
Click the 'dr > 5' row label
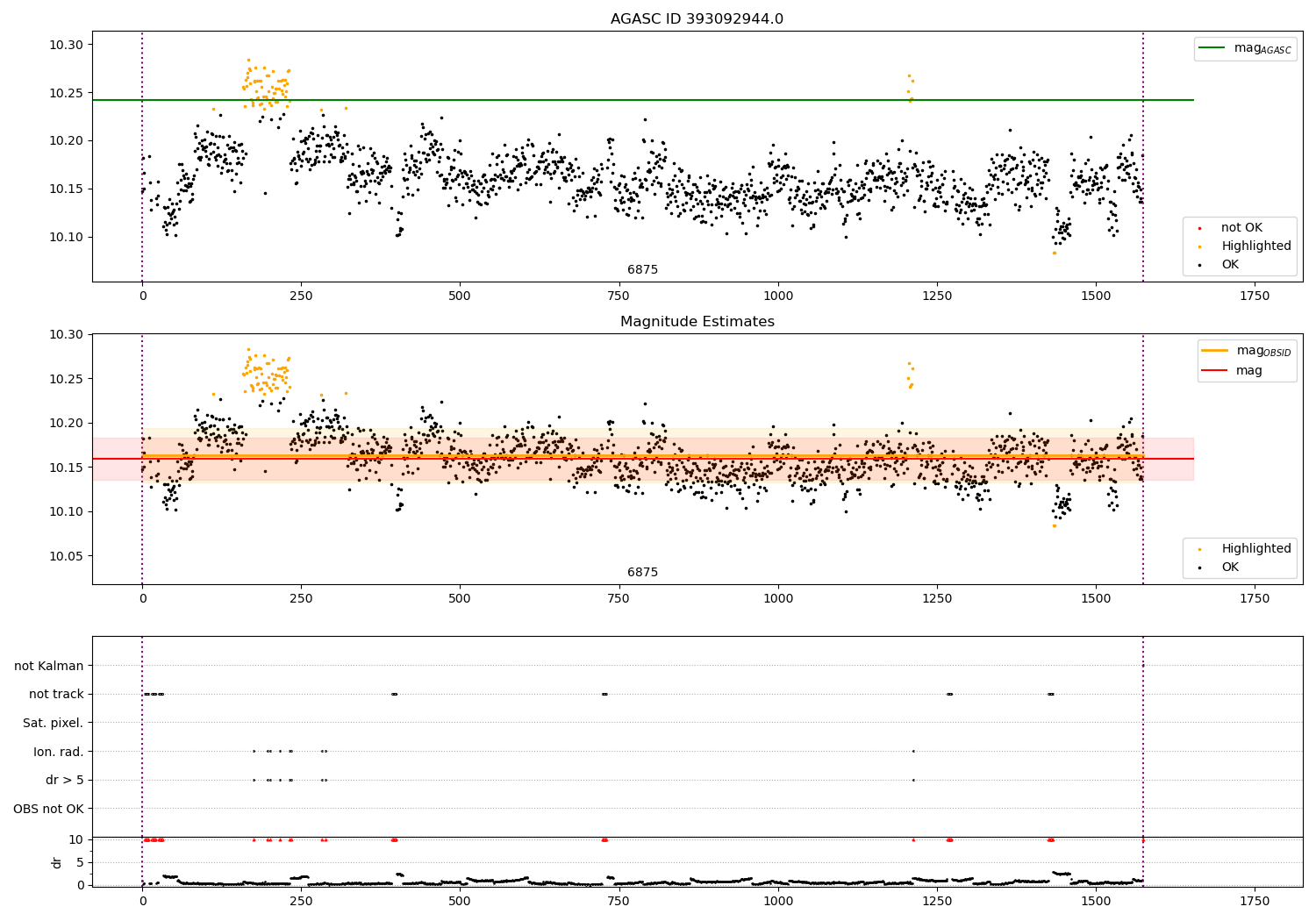pos(65,780)
